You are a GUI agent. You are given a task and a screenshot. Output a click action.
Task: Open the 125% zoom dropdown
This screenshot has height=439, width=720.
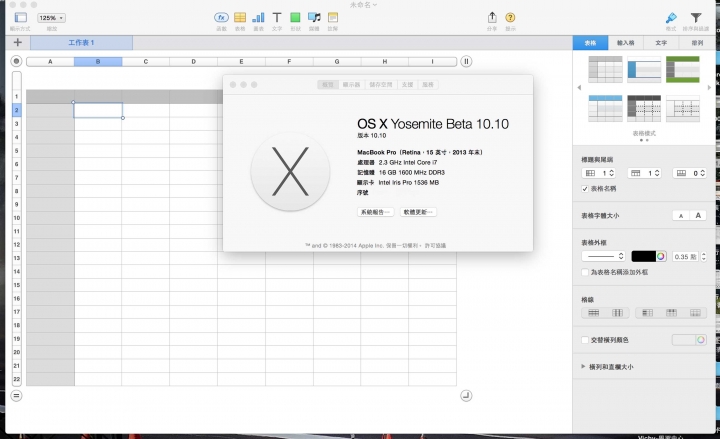(x=51, y=18)
